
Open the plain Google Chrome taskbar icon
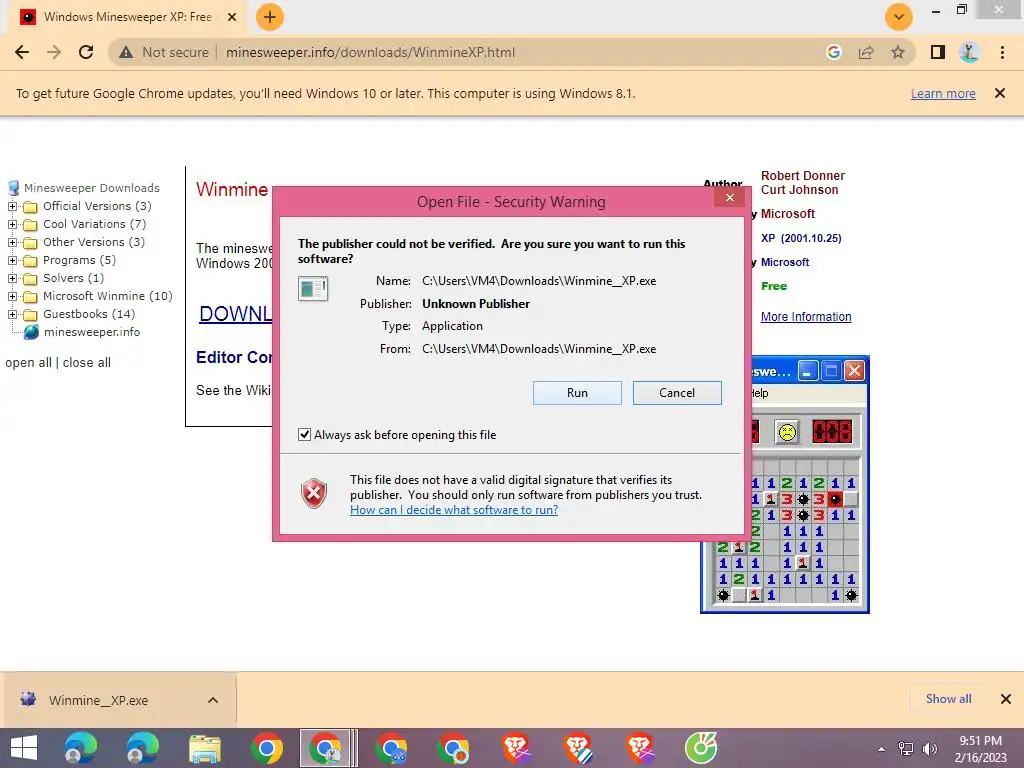click(266, 748)
